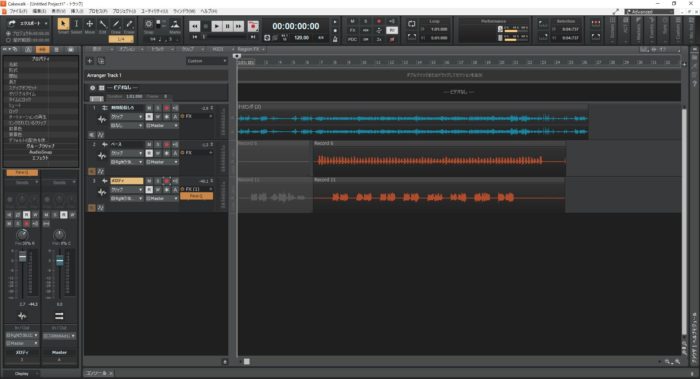Click エフェクト in properties panel
The height and width of the screenshot is (379, 700).
tap(40, 158)
